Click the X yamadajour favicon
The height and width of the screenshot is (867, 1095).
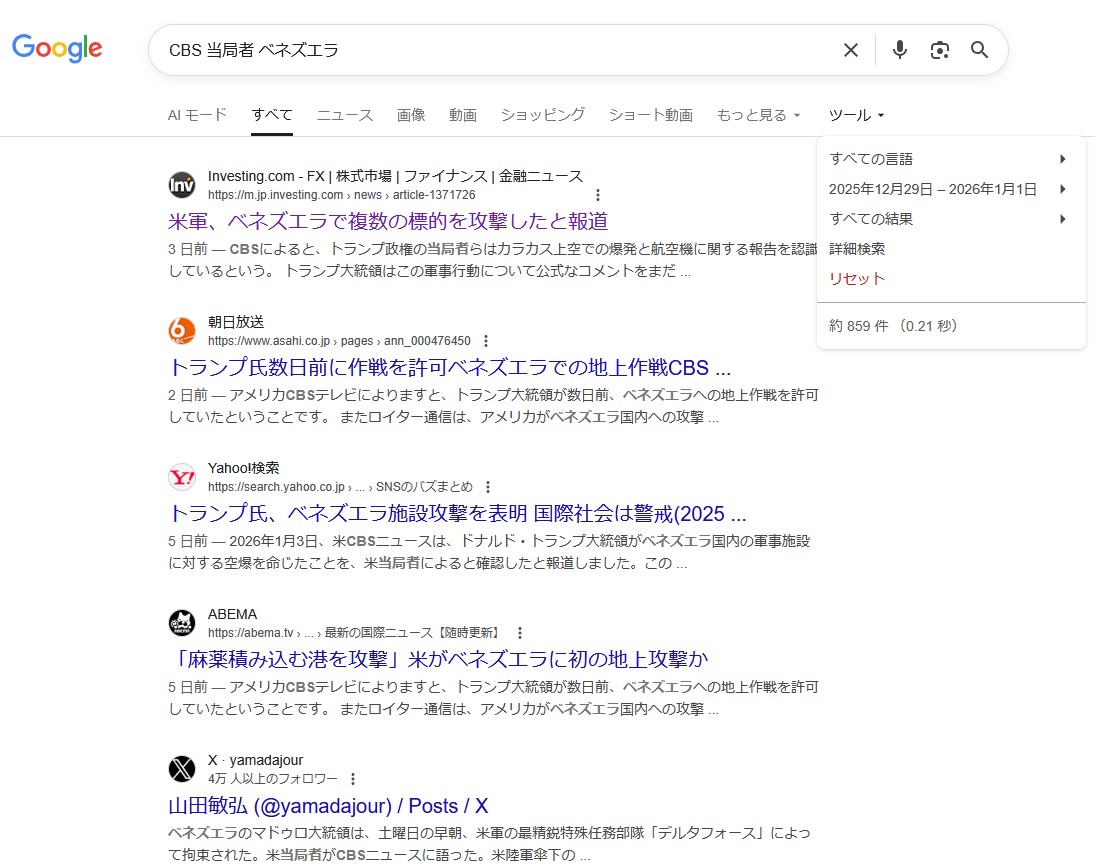coord(182,769)
